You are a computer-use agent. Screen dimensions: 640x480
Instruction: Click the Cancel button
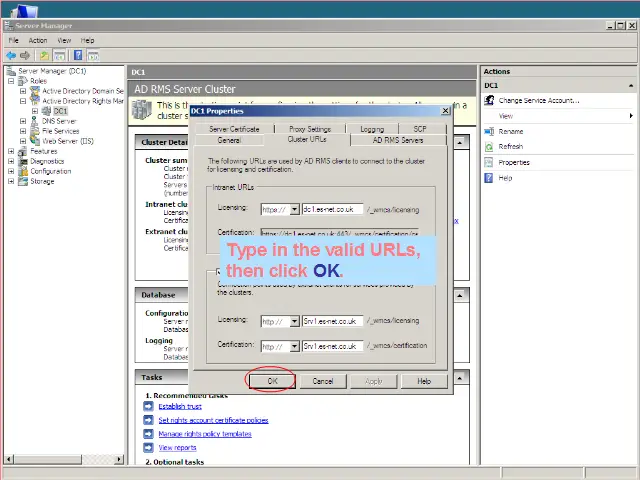pyautogui.click(x=323, y=381)
